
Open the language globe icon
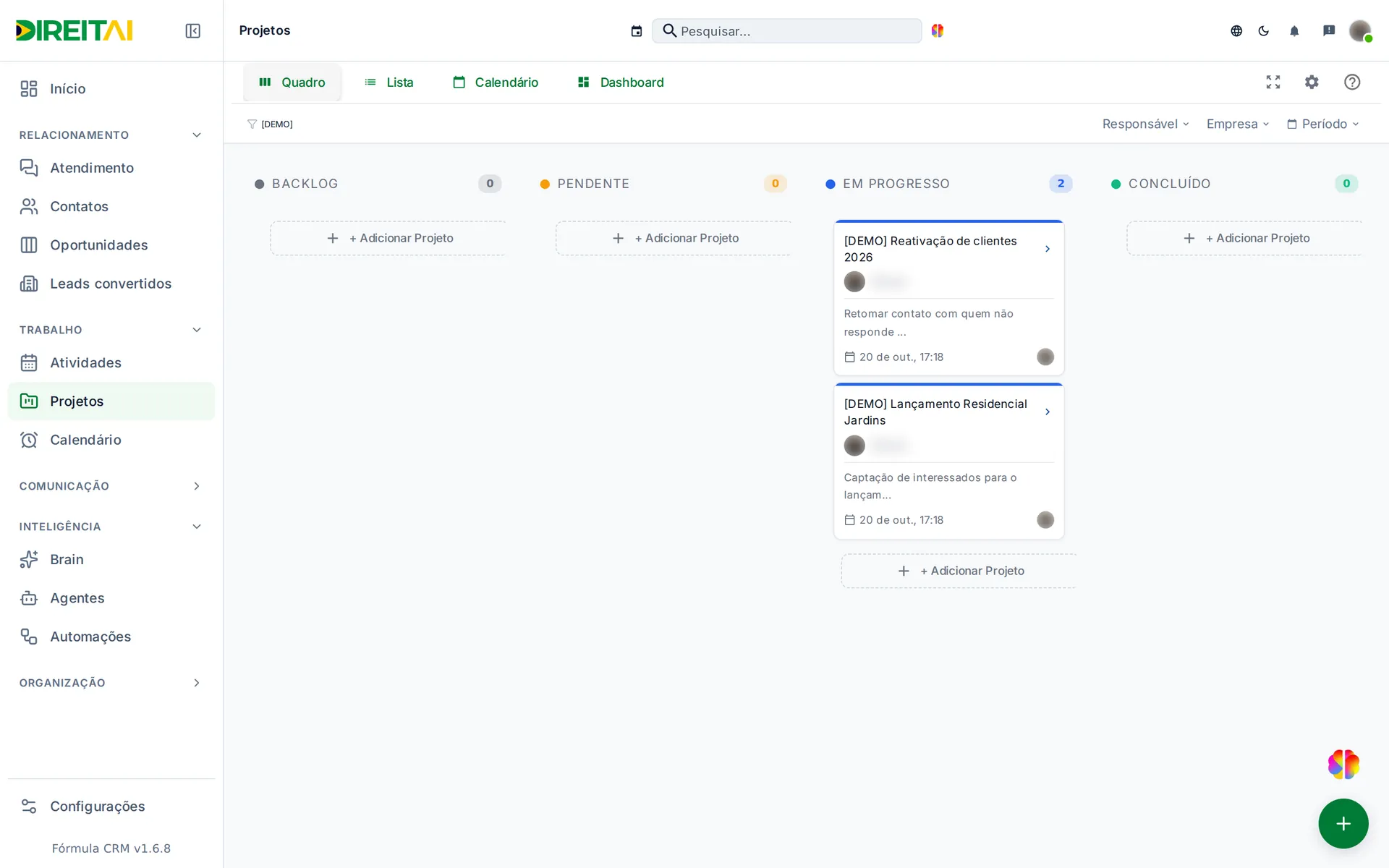pos(1236,30)
